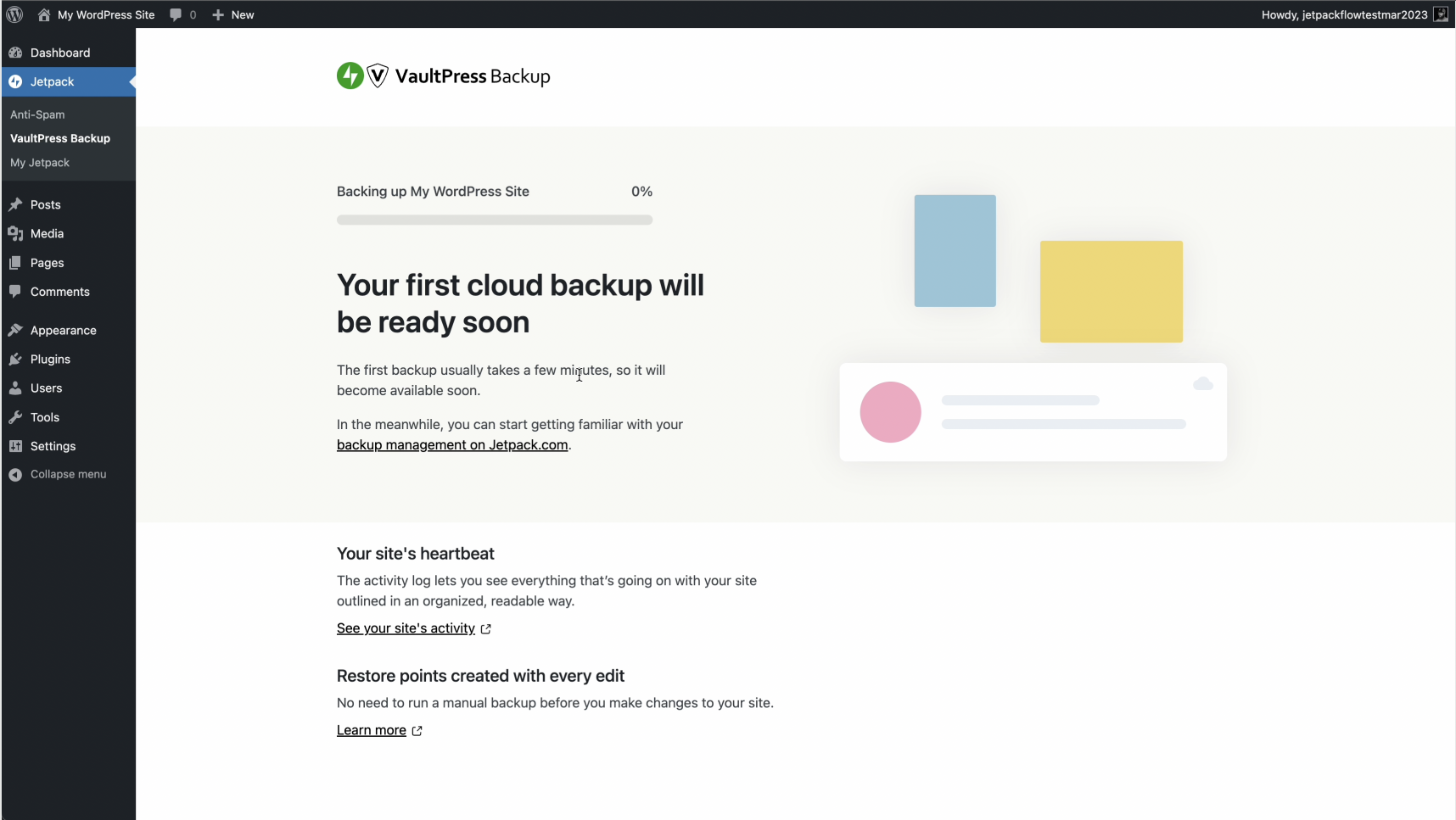Open Settings menu label

coord(53,446)
